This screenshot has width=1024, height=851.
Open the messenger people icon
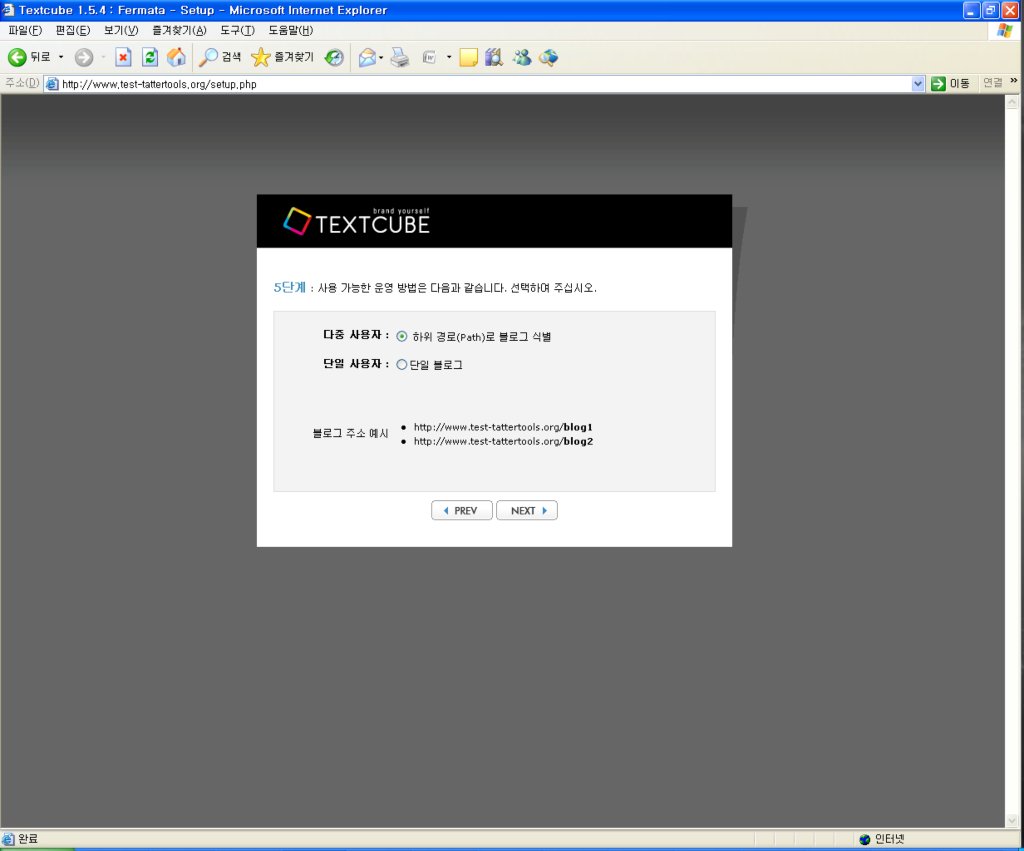(x=521, y=57)
